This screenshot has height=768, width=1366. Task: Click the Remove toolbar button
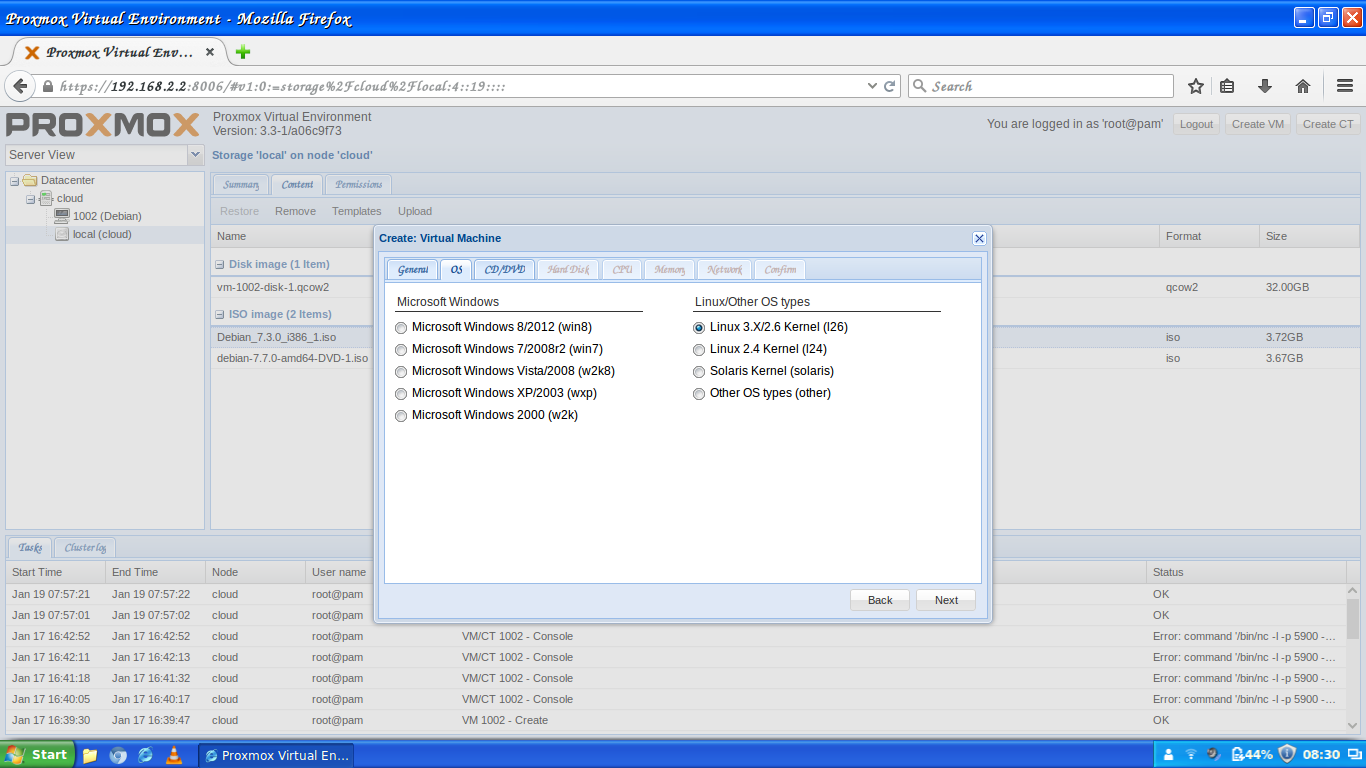[295, 211]
